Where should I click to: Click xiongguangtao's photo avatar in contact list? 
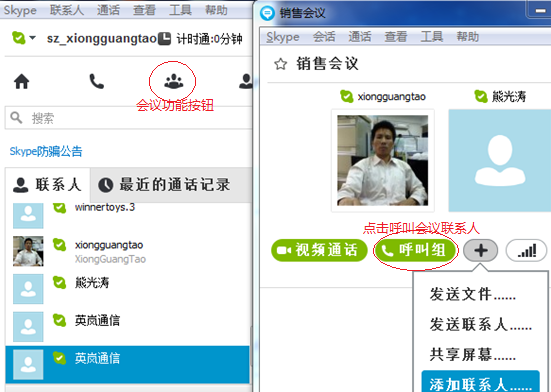click(28, 251)
